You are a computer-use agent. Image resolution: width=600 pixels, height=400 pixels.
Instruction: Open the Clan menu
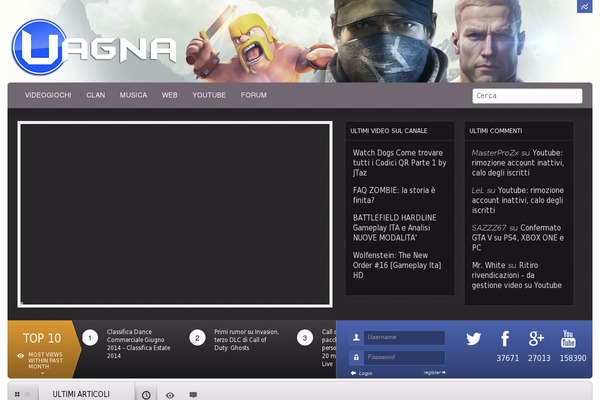[x=96, y=95]
